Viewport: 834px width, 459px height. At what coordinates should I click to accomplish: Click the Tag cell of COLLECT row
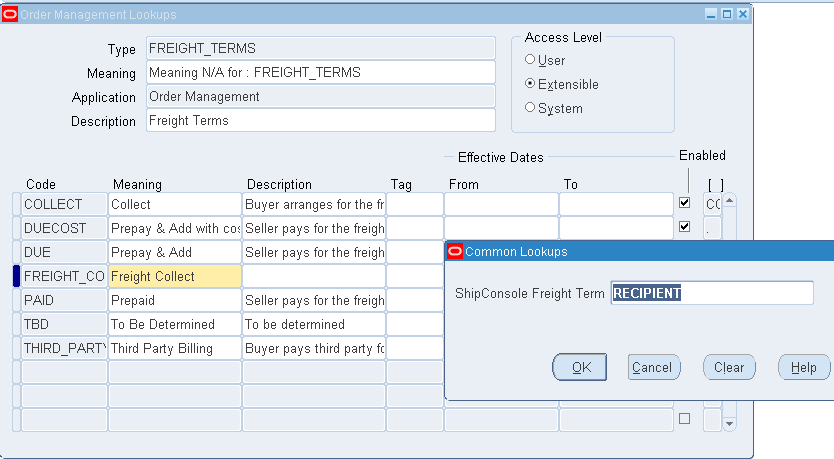click(415, 204)
